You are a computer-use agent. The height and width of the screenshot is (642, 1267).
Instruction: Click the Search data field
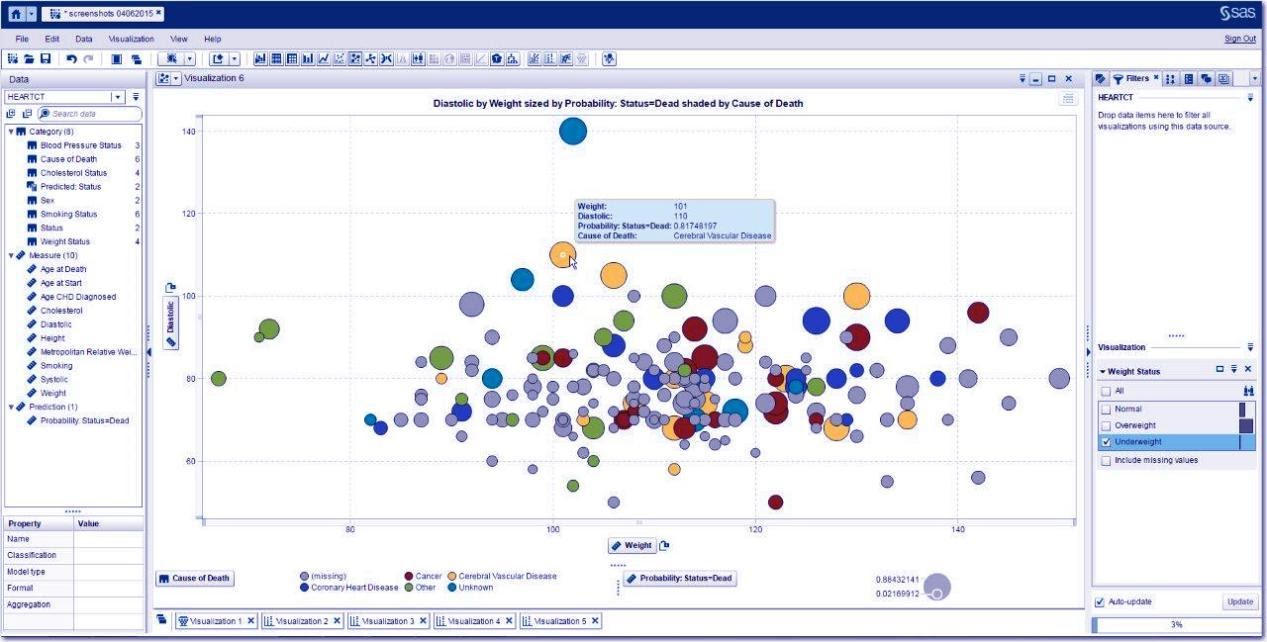[x=86, y=114]
